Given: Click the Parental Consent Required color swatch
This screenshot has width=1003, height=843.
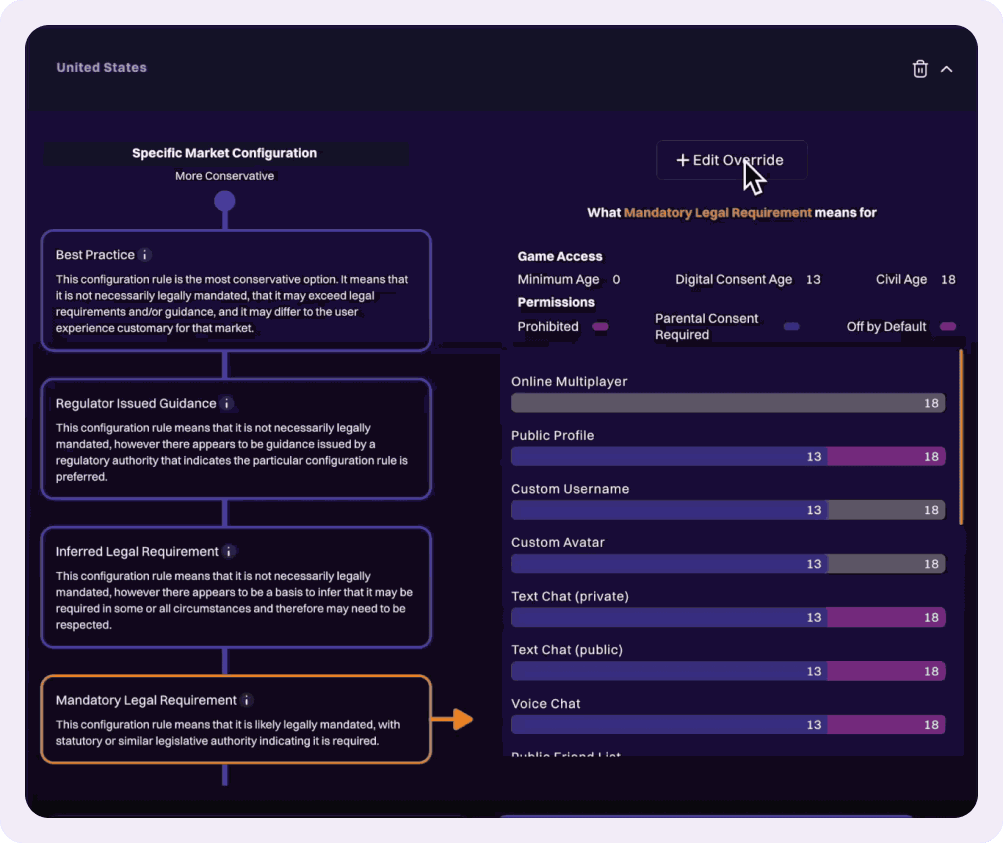Looking at the screenshot, I should tap(791, 327).
